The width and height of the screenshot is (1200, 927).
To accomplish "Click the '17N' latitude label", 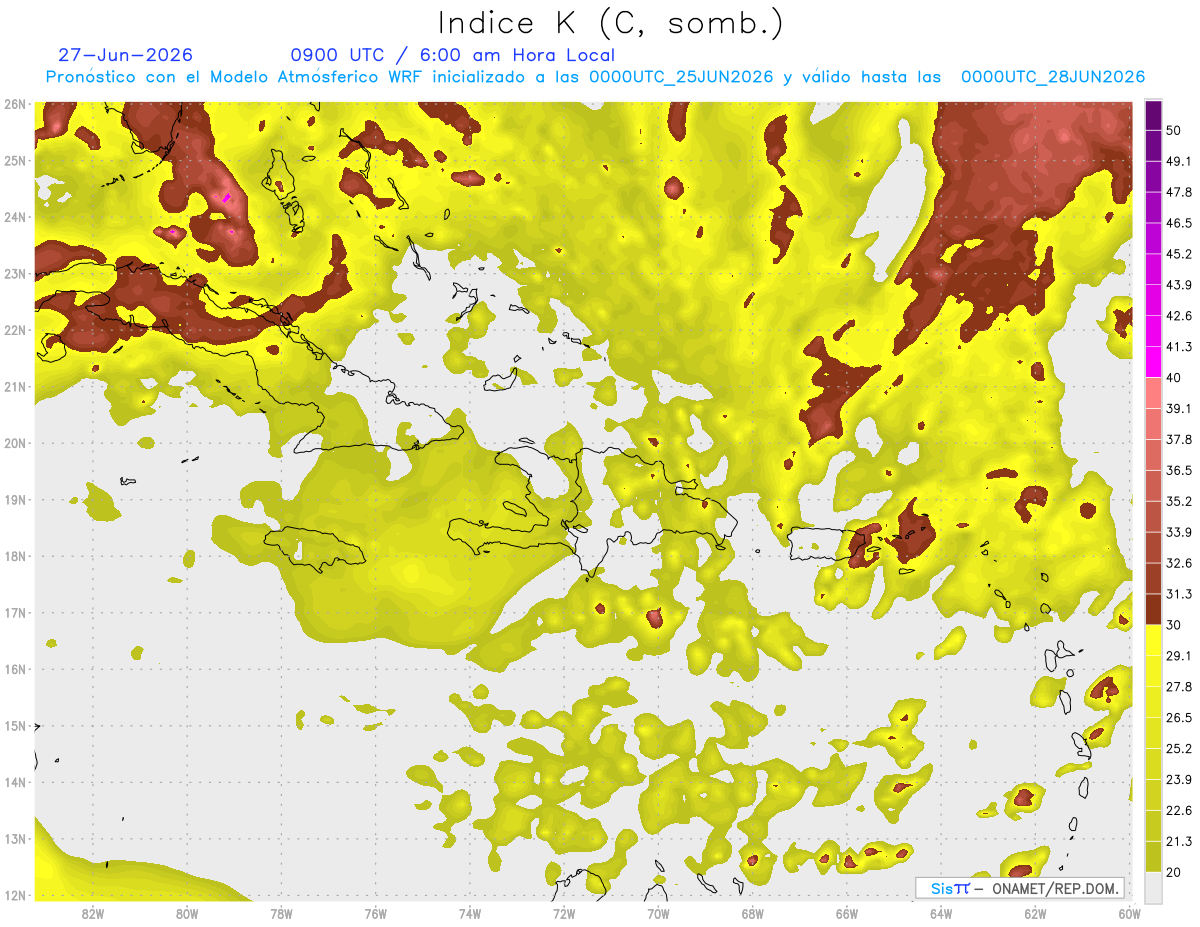I will pyautogui.click(x=15, y=613).
